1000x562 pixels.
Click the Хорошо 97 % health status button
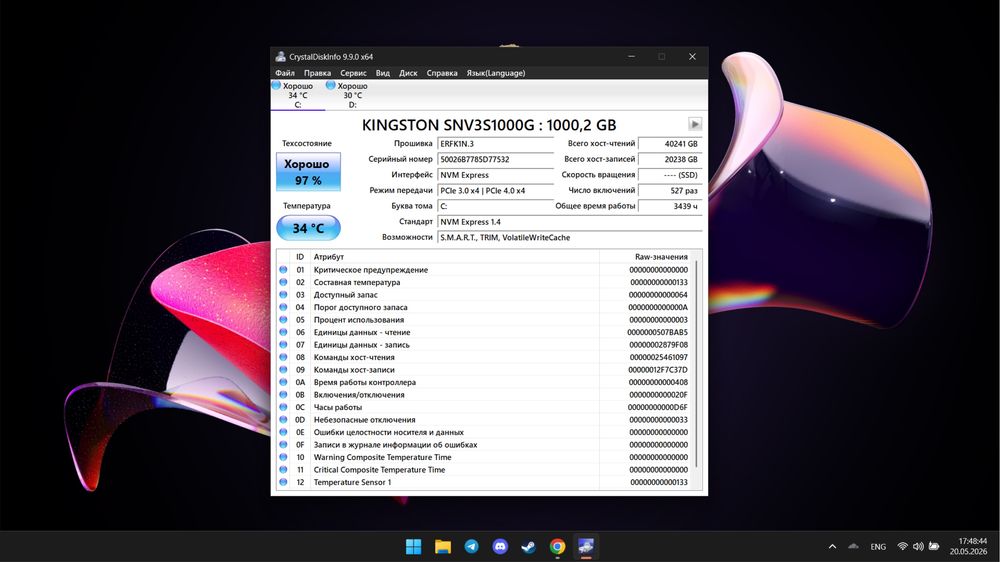308,172
